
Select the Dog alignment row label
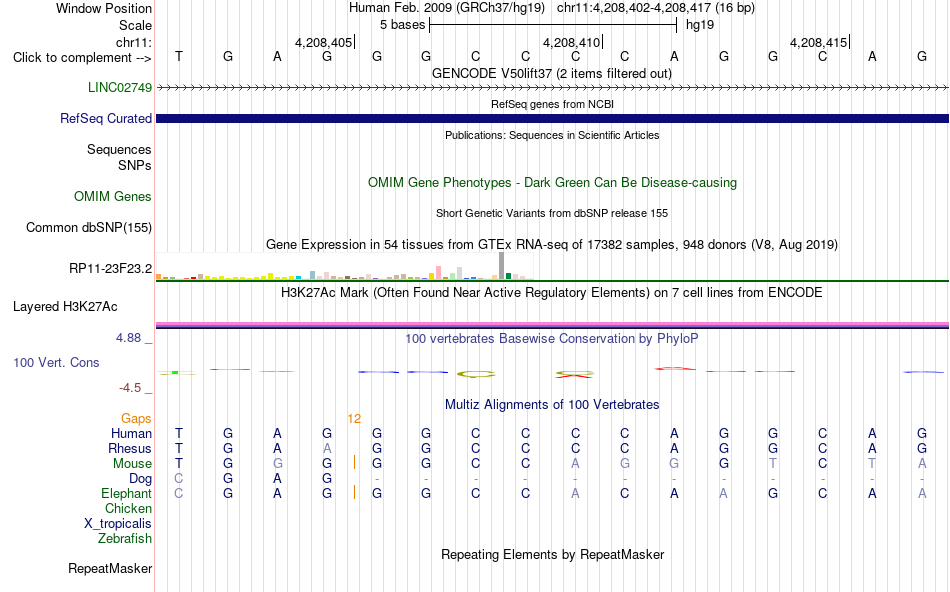pyautogui.click(x=141, y=479)
